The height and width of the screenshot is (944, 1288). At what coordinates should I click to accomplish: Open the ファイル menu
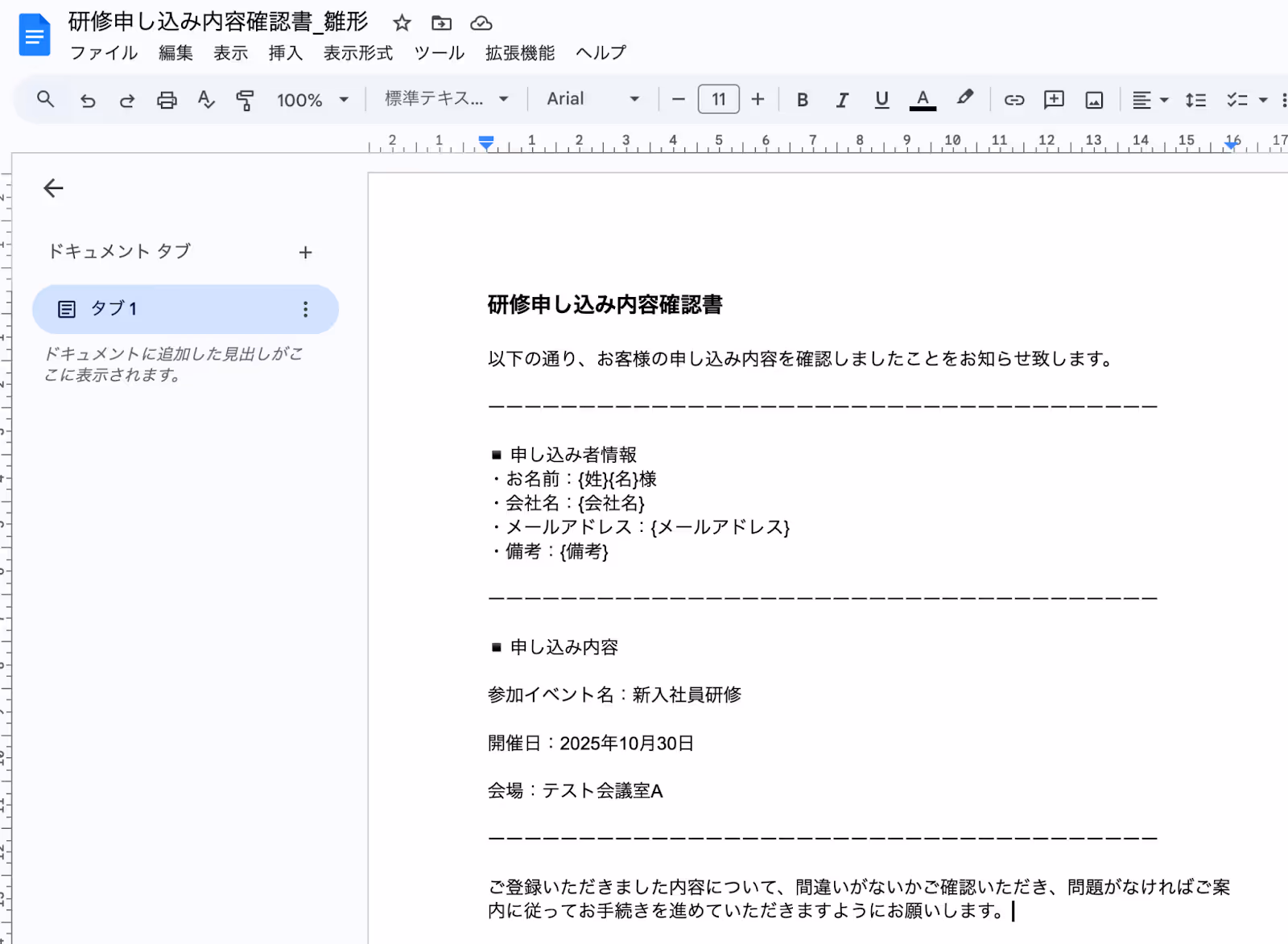coord(104,53)
